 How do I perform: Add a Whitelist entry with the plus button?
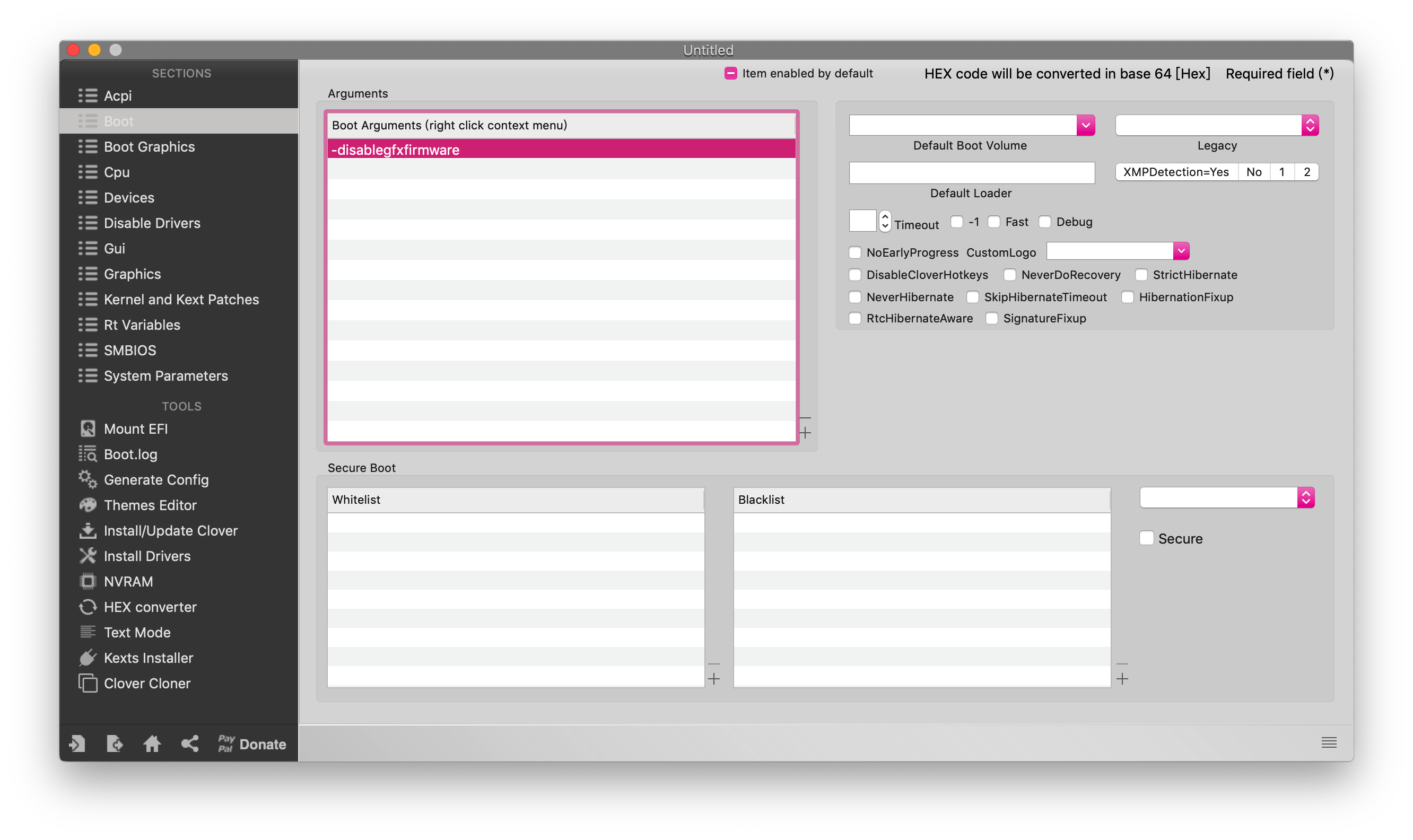714,678
